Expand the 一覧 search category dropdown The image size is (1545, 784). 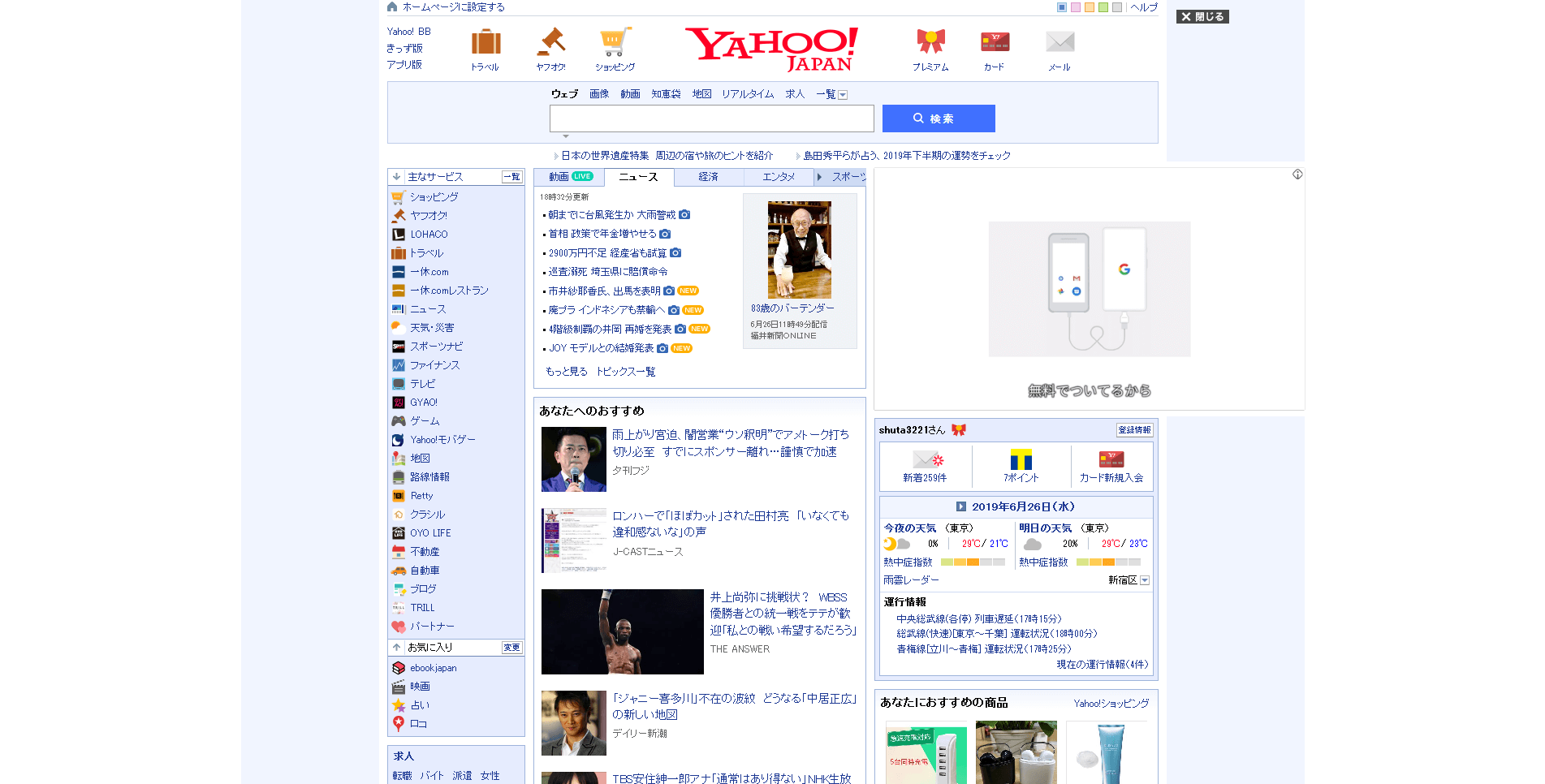tap(843, 95)
